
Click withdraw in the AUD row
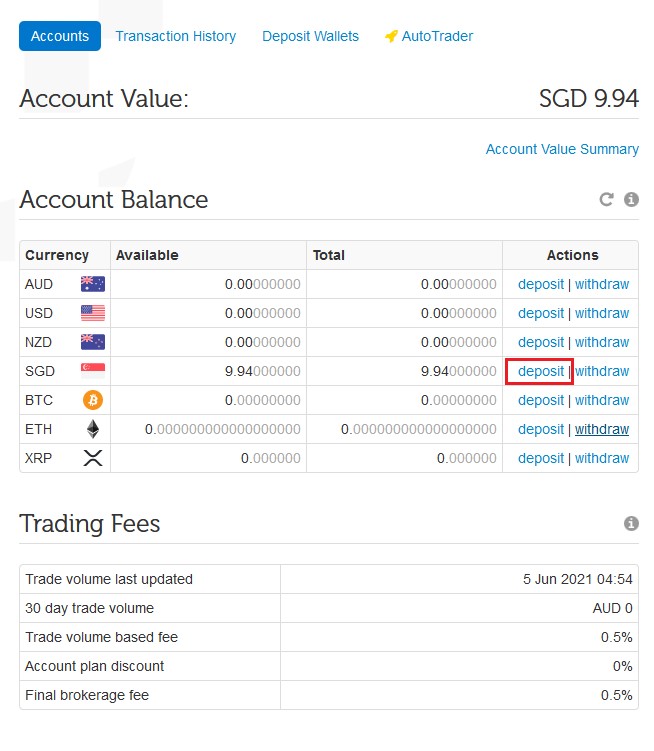pos(602,284)
